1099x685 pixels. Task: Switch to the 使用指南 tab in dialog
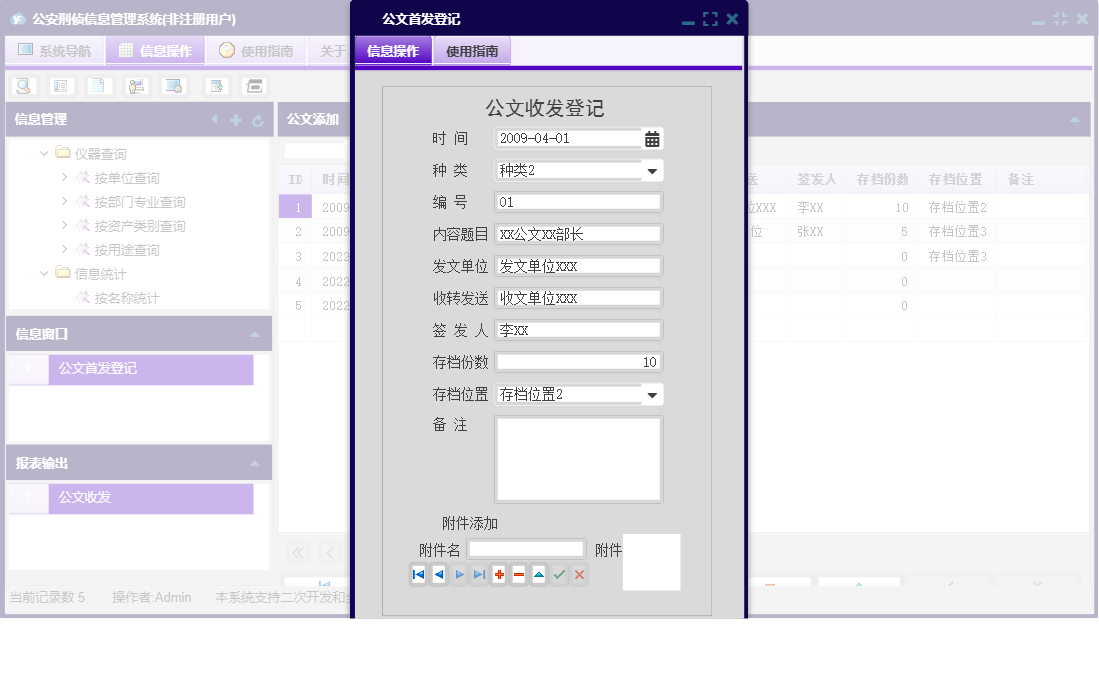(x=471, y=49)
